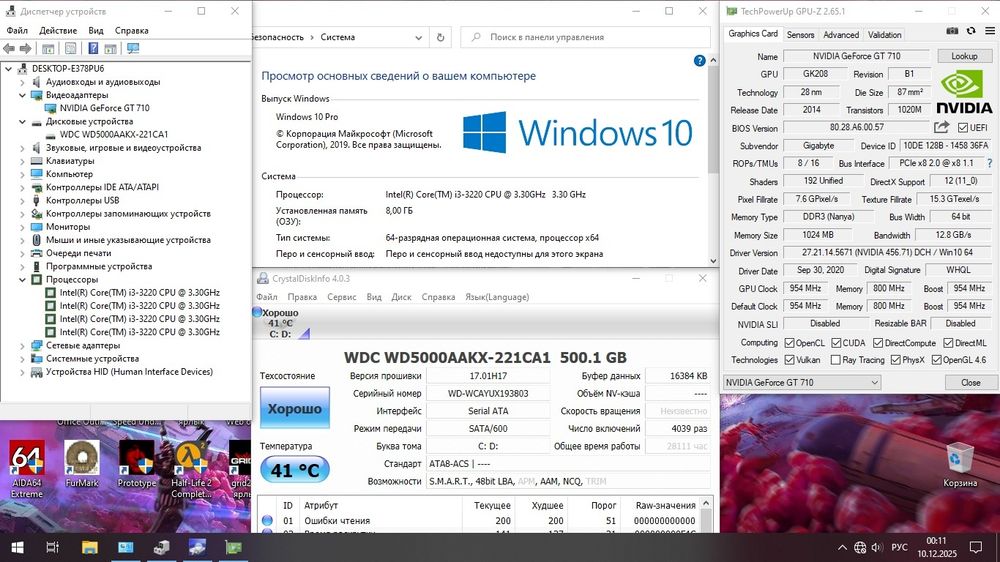Click the Back arrow in Device Manager toolbar
Viewport: 1000px width, 562px height.
click(x=9, y=48)
